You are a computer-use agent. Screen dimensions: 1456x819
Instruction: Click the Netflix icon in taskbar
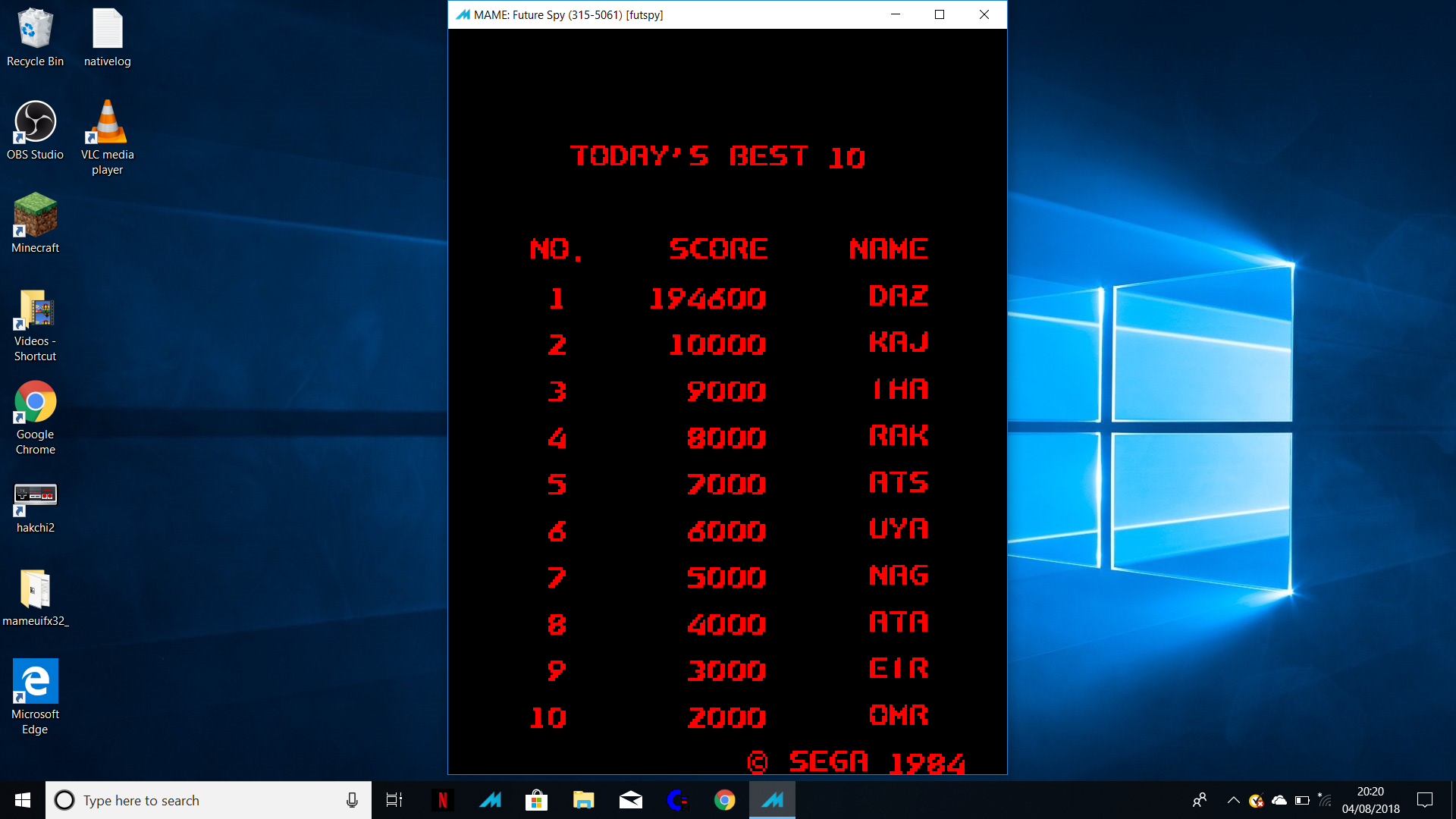[443, 800]
